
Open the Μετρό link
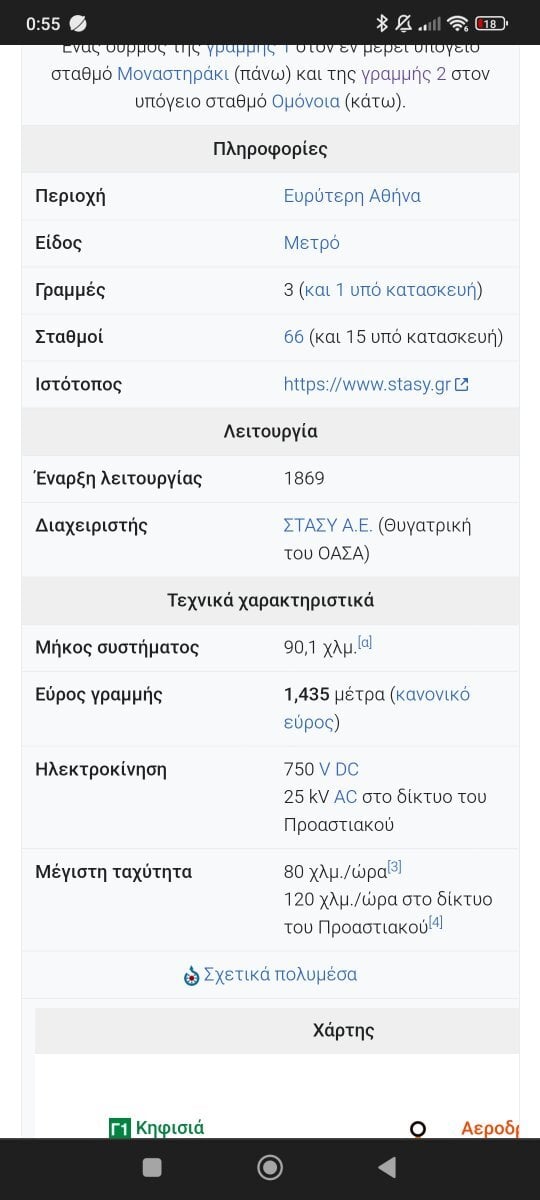[x=312, y=243]
